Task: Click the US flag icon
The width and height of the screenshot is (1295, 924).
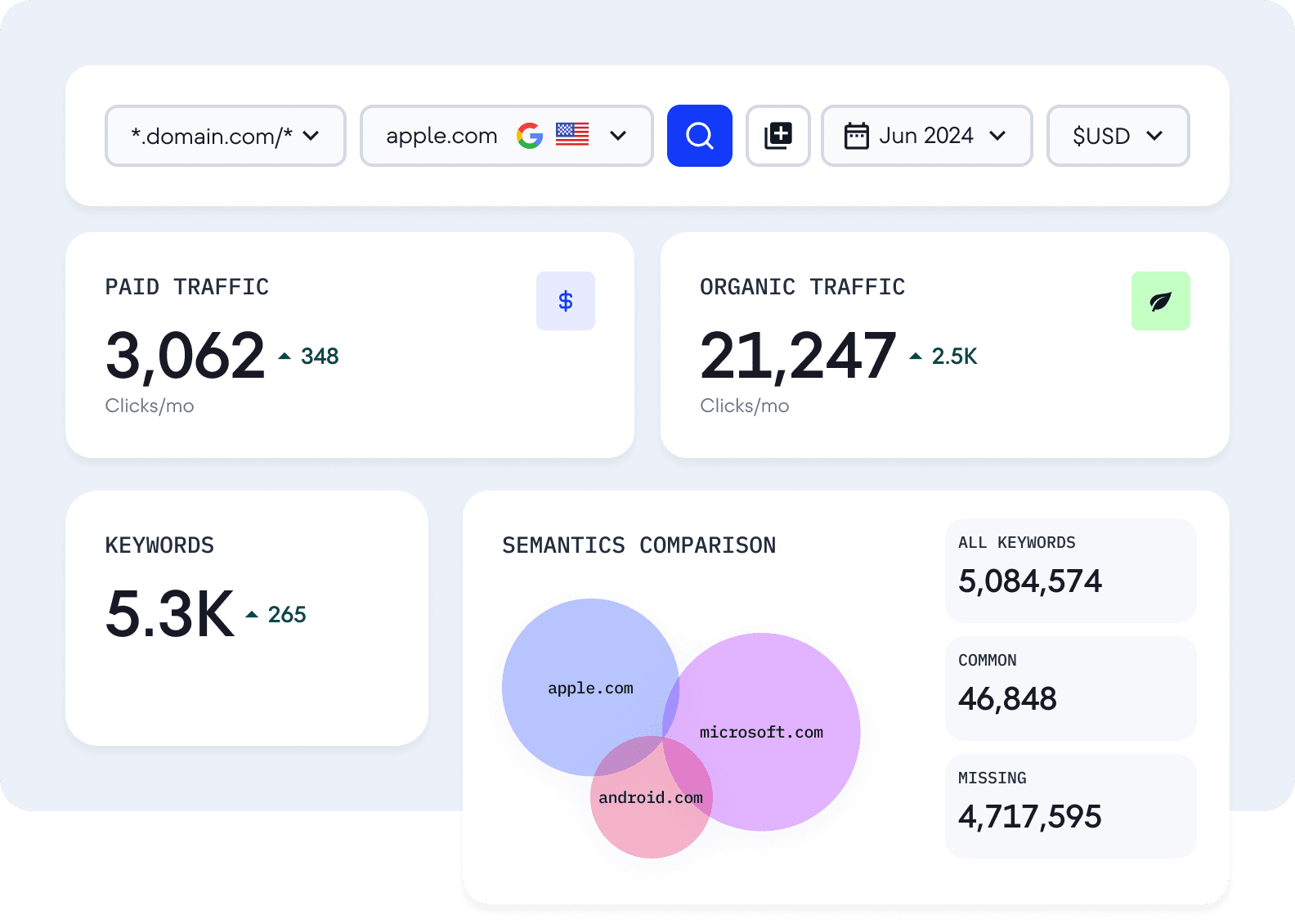Action: pos(572,134)
